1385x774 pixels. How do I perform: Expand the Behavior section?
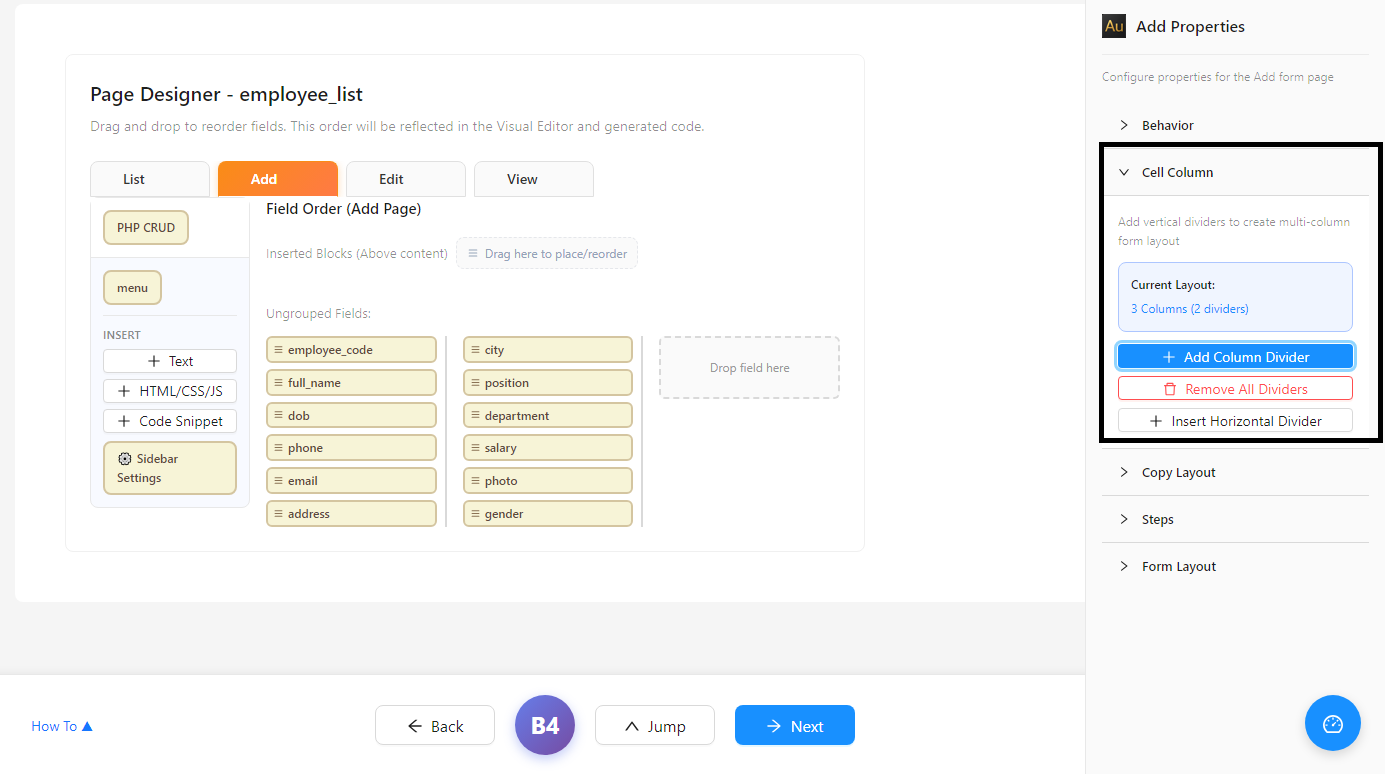pyautogui.click(x=1235, y=125)
